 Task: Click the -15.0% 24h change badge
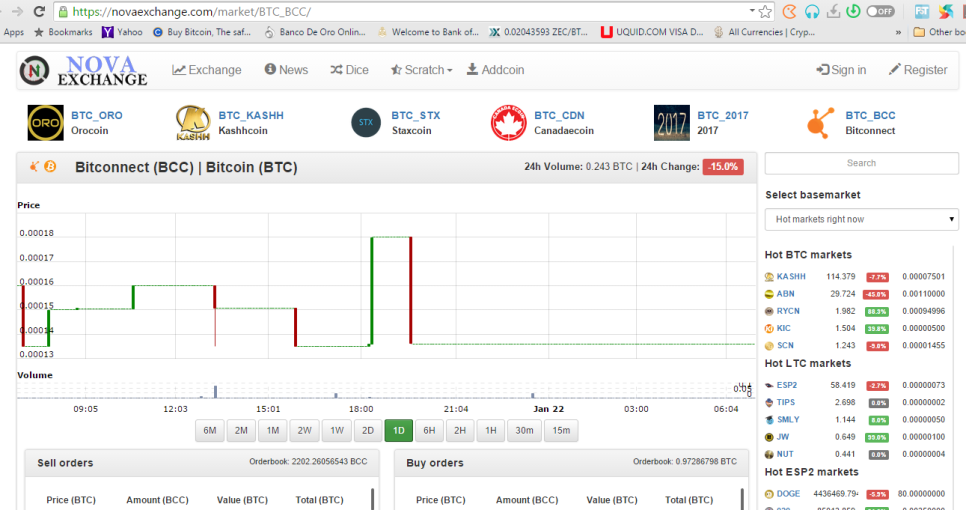[723, 167]
